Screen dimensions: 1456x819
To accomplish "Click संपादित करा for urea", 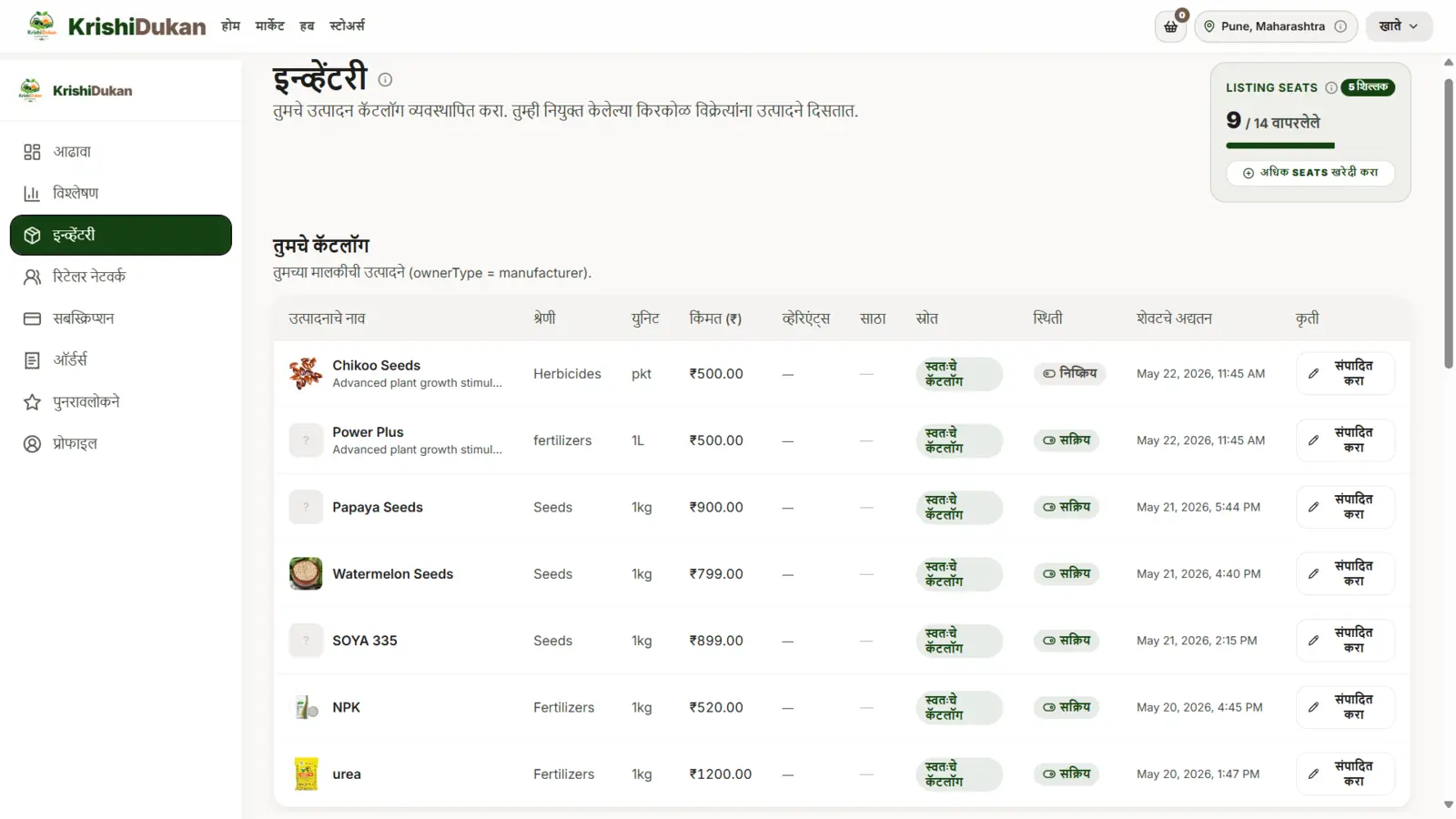I will [1345, 774].
